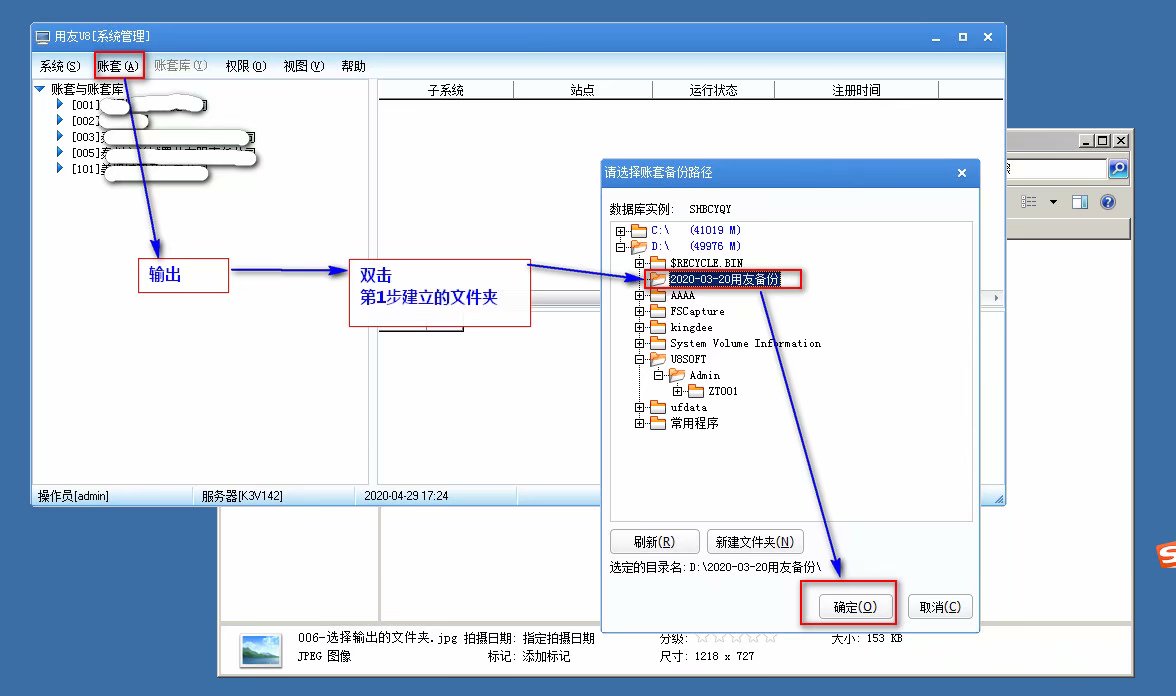Screen dimensions: 1176x696
Task: Collapse the D:\ drive node
Action: [621, 247]
